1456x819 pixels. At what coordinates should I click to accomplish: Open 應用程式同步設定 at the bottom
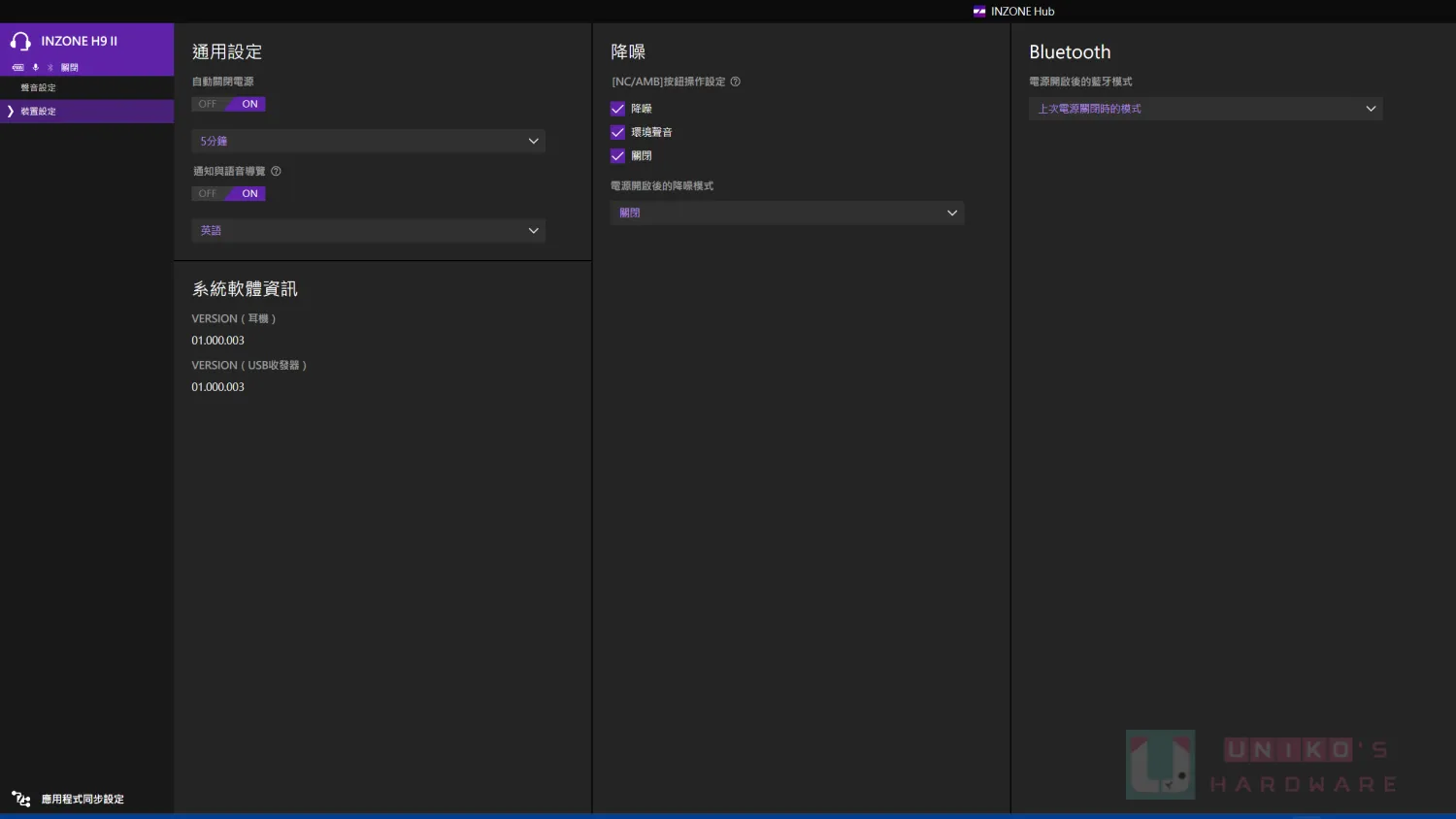point(83,800)
